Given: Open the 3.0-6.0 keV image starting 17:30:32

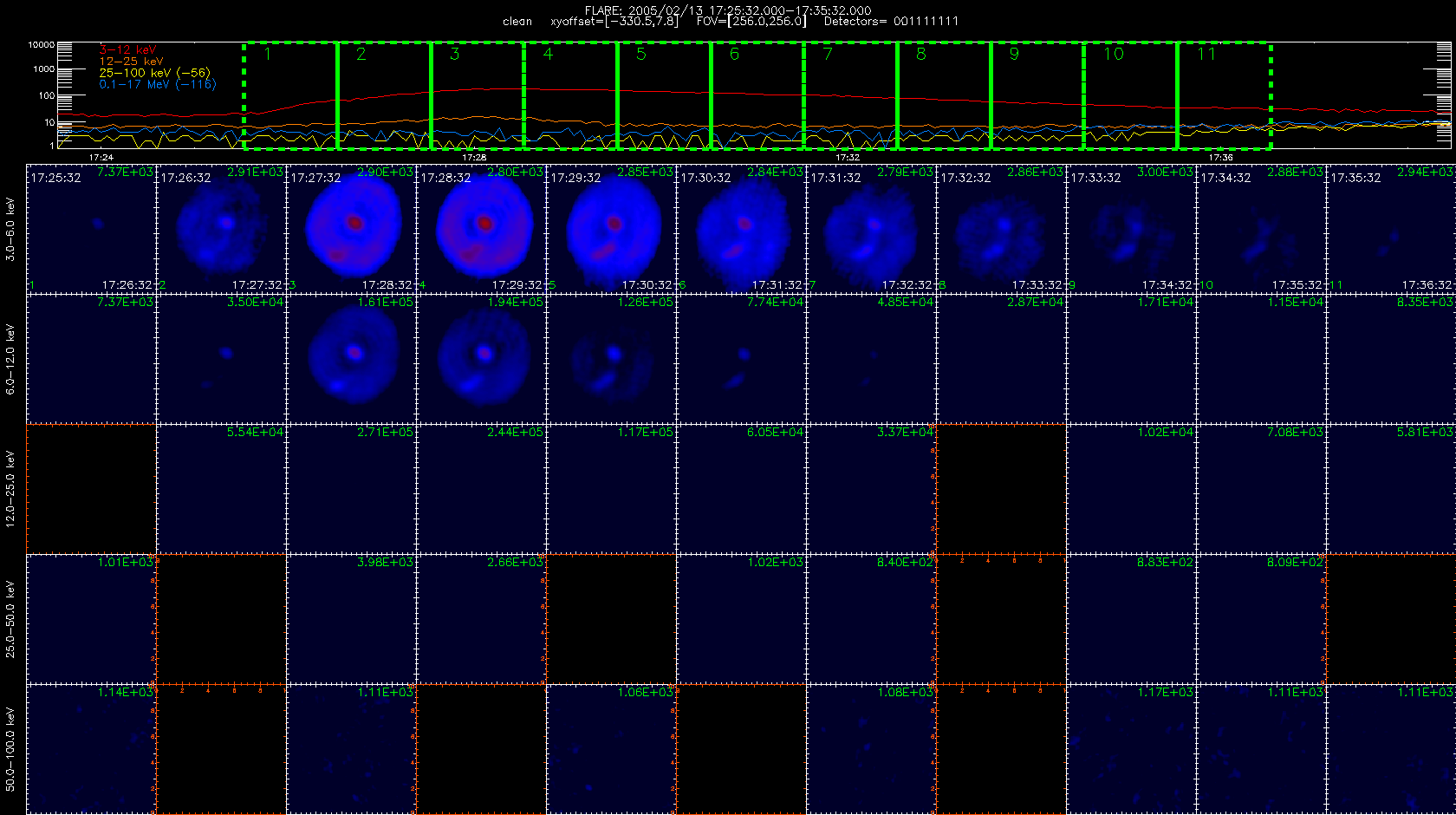Looking at the screenshot, I should click(x=742, y=229).
